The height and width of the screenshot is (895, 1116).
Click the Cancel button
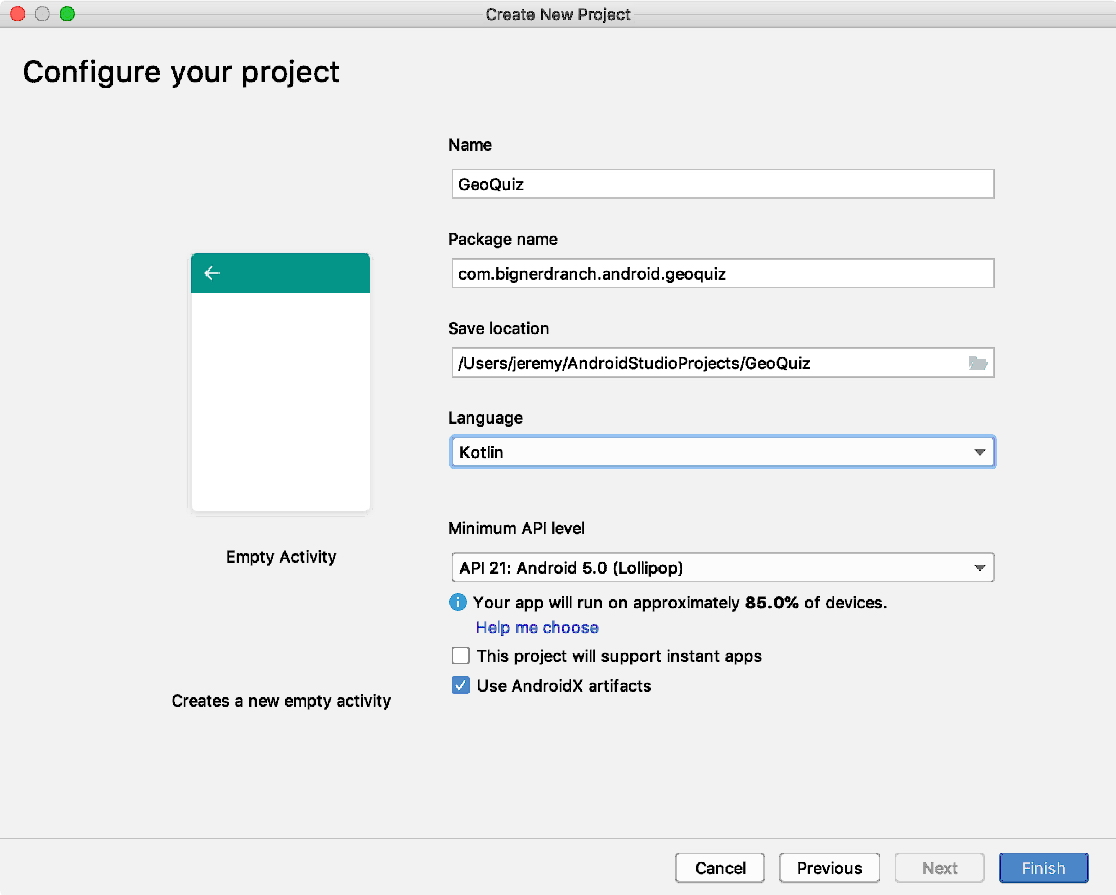coord(720,868)
